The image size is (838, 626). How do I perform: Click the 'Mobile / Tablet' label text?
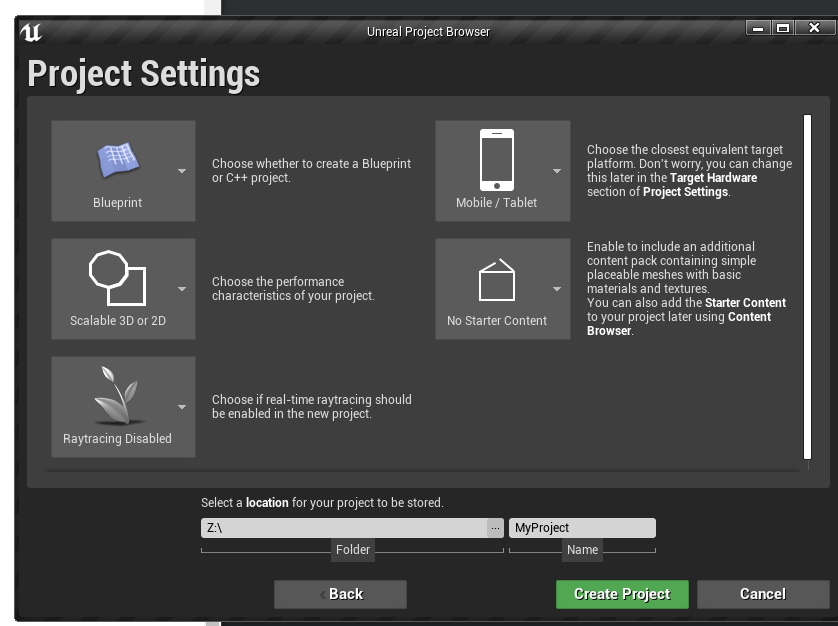pos(496,203)
